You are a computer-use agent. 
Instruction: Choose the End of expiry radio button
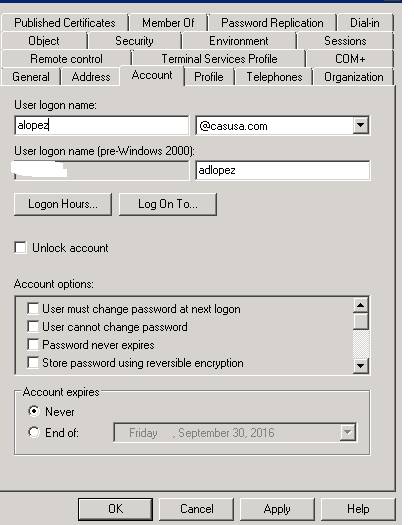click(34, 432)
